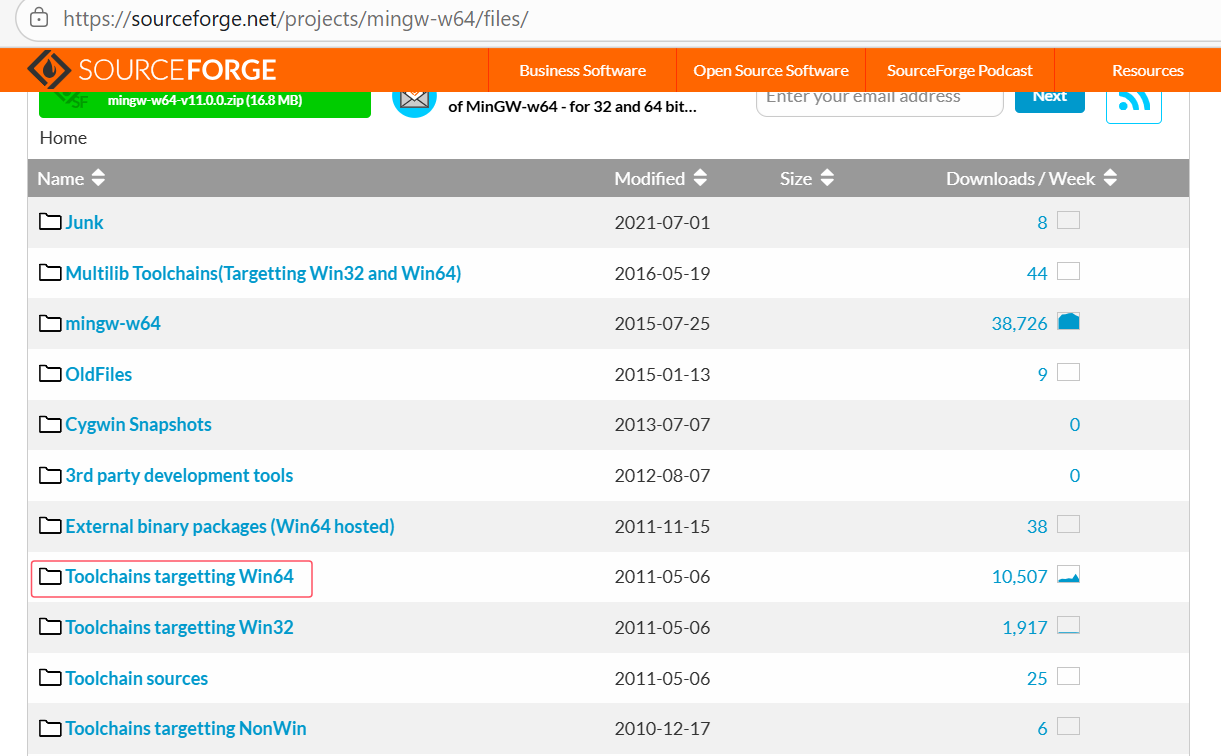Click the envelope mail icon

[x=414, y=98]
